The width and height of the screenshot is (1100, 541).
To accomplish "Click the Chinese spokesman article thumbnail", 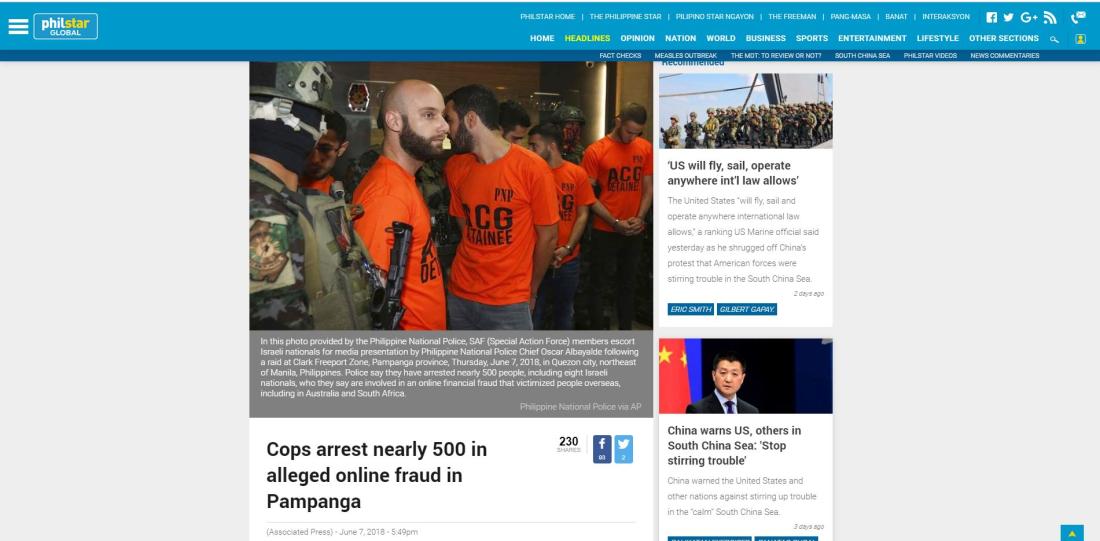I will click(745, 376).
